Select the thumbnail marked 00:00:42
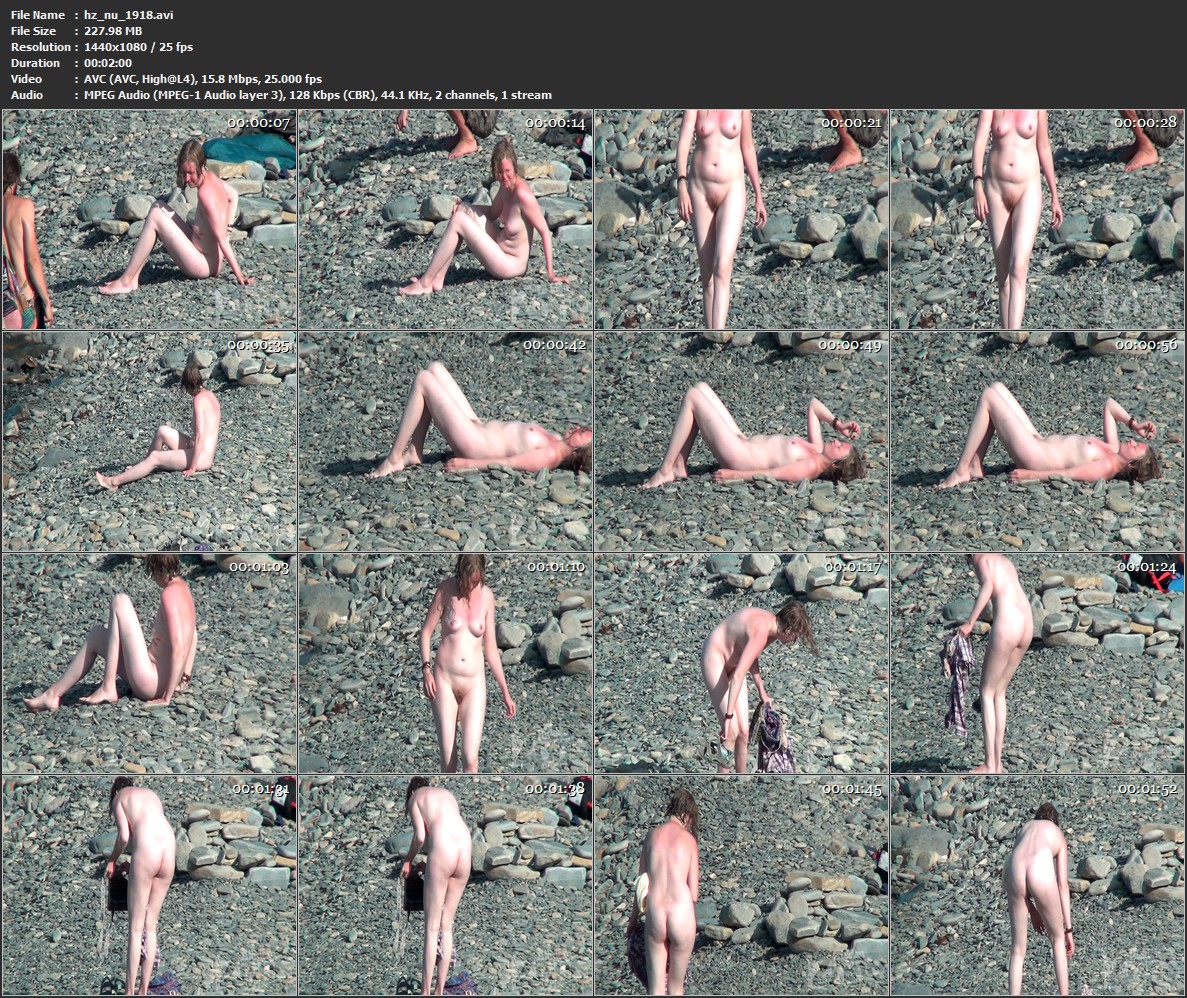The height and width of the screenshot is (998, 1187). 445,441
